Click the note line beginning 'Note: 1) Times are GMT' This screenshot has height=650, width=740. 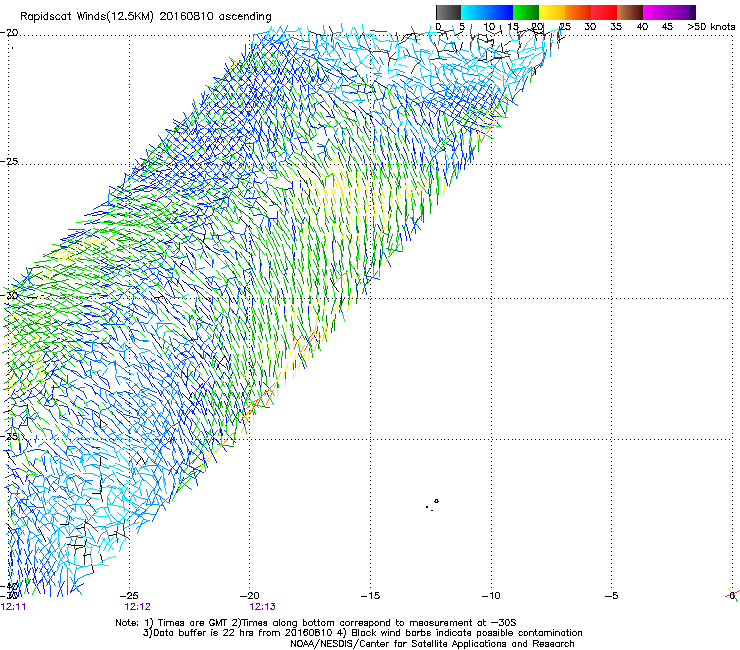point(316,623)
